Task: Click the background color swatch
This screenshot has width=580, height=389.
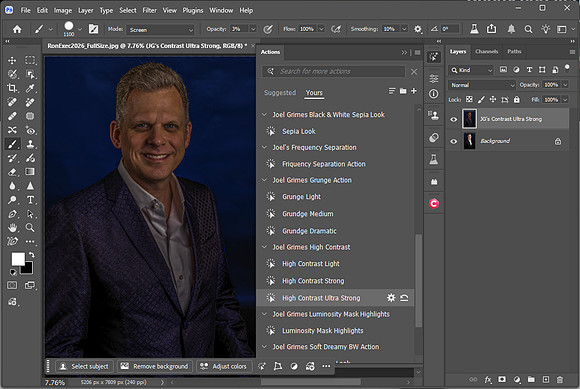Action: click(x=28, y=270)
